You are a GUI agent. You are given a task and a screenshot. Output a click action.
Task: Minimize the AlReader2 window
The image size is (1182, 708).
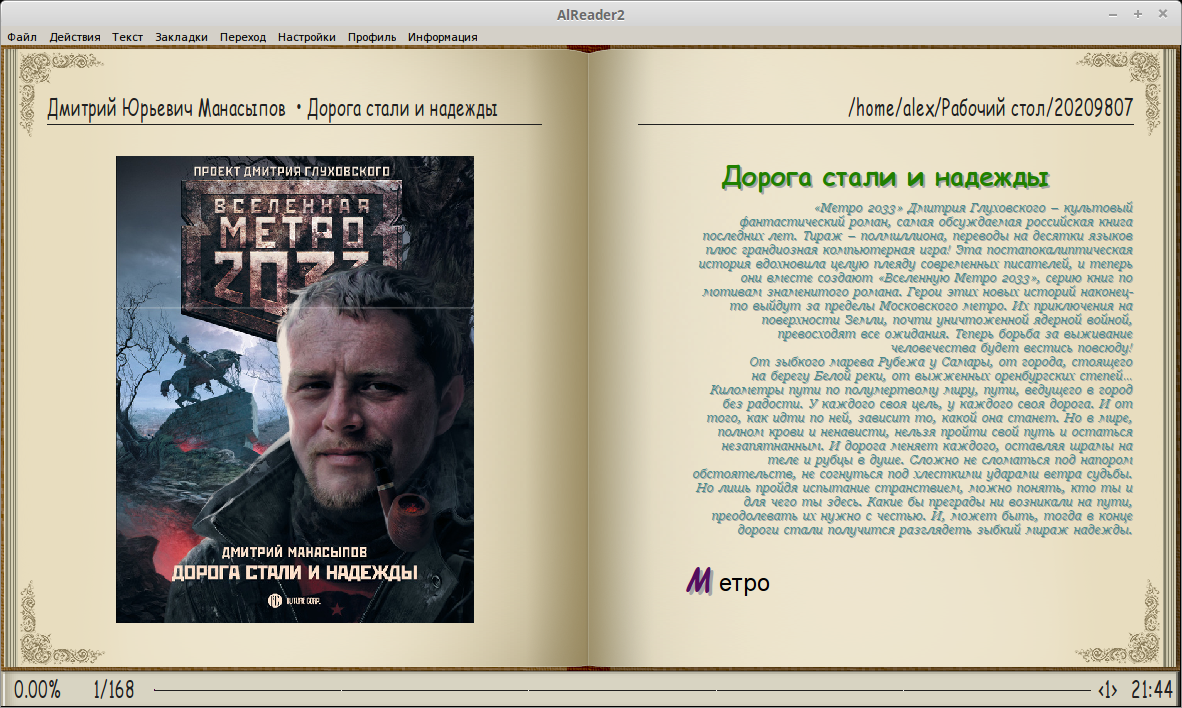coord(1114,14)
